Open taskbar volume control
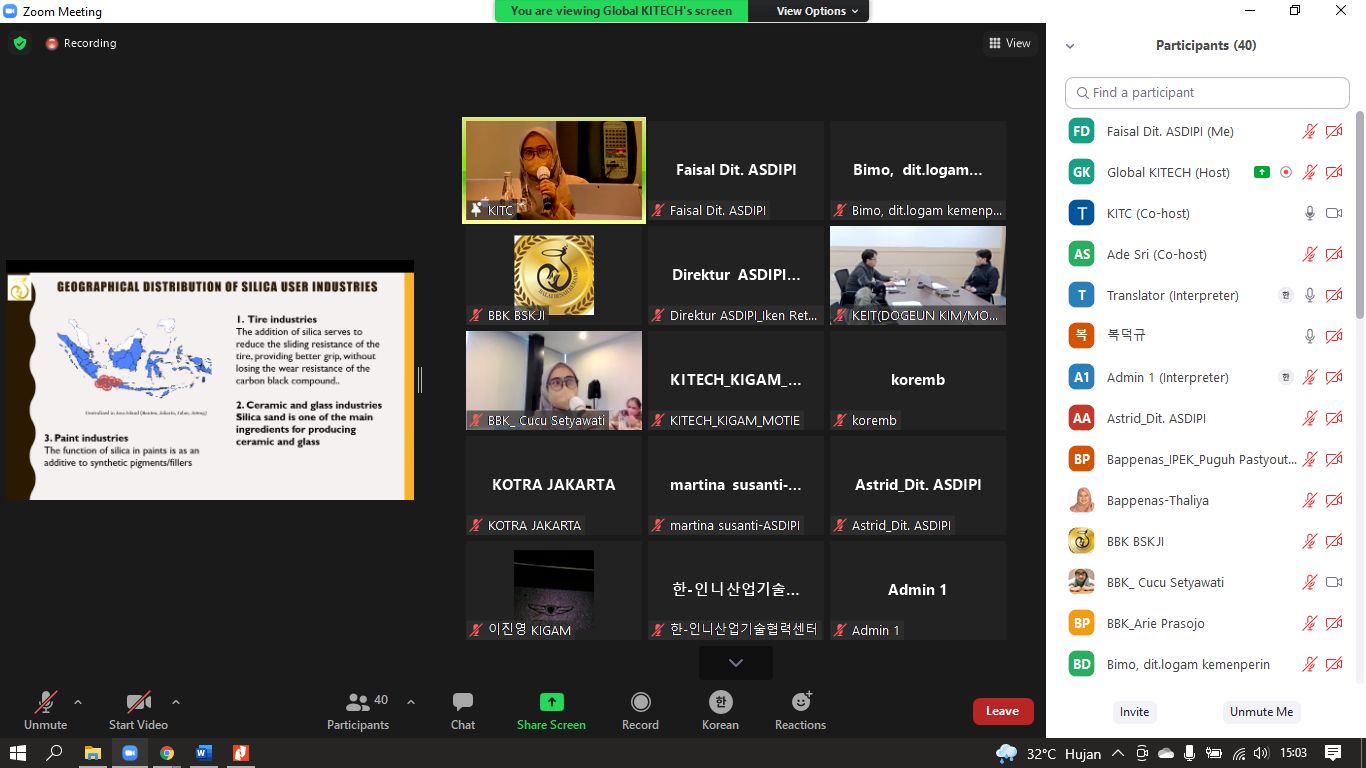Image resolution: width=1366 pixels, height=768 pixels. 1261,753
